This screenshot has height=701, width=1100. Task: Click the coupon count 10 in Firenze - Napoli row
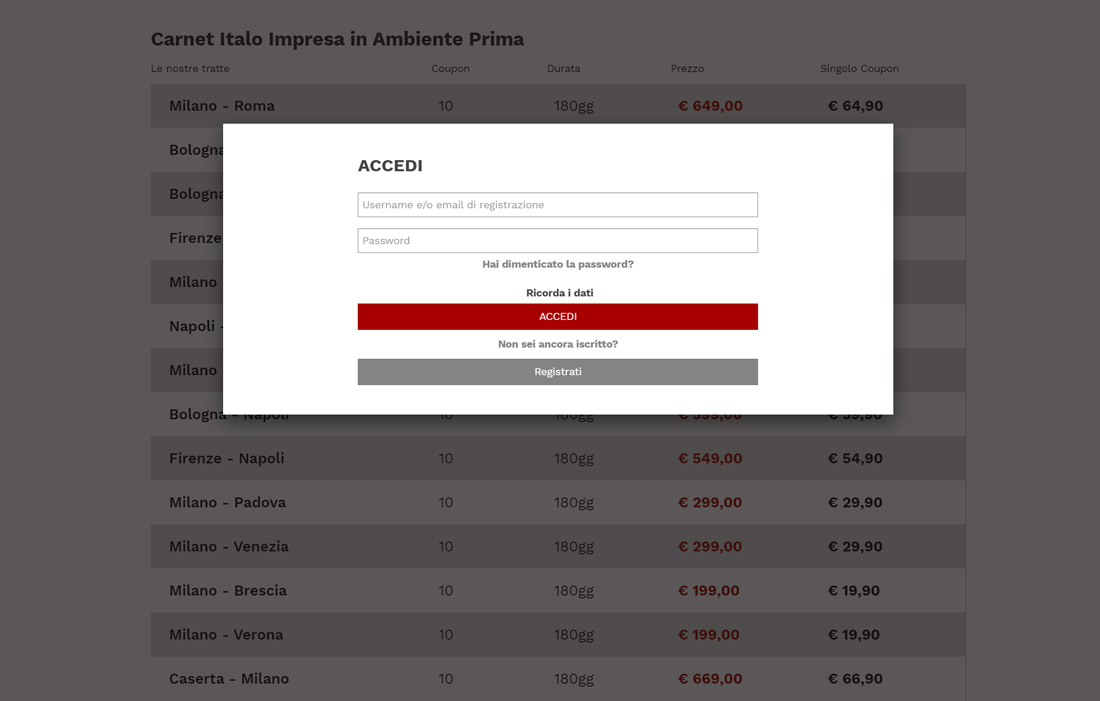point(445,458)
